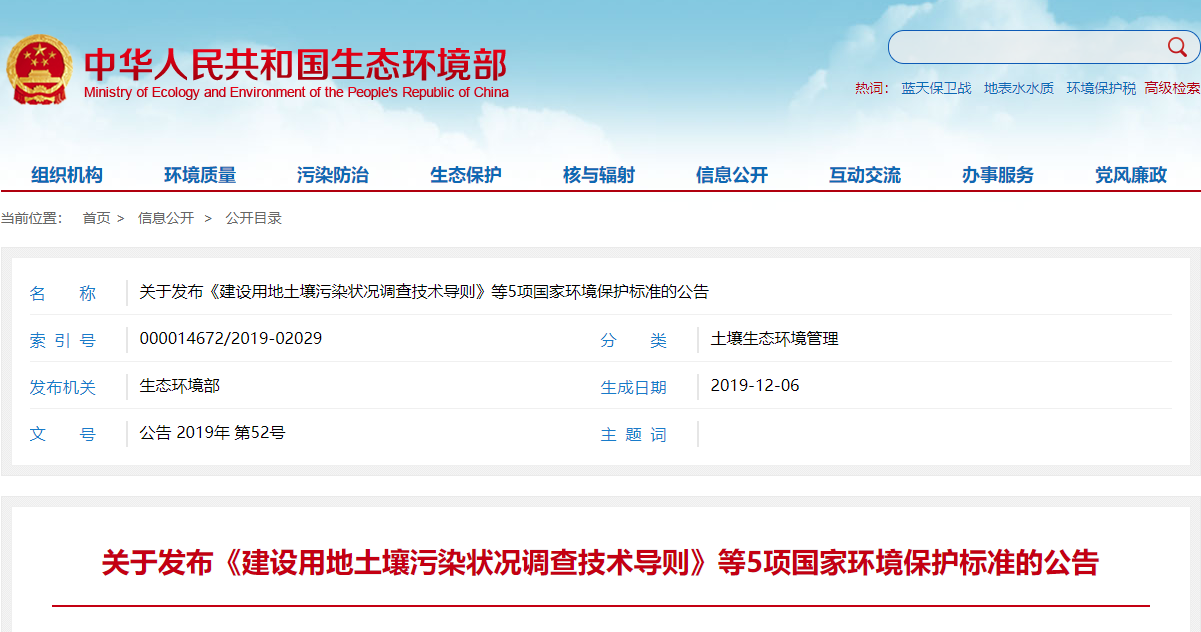Click the magnifier search icon
Viewport: 1201px width, 632px height.
coord(1176,47)
